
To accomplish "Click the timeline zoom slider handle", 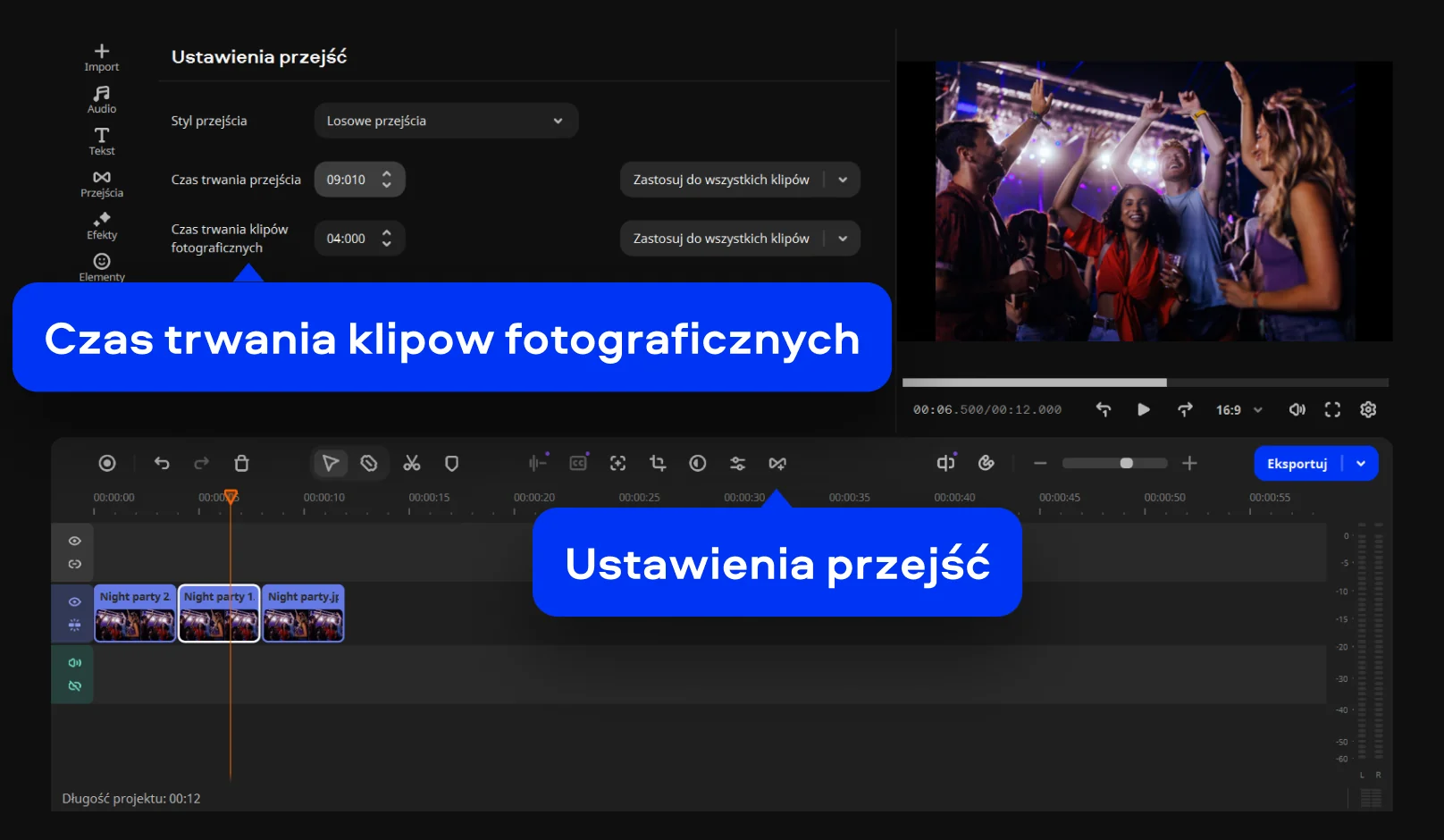I will [x=1127, y=463].
